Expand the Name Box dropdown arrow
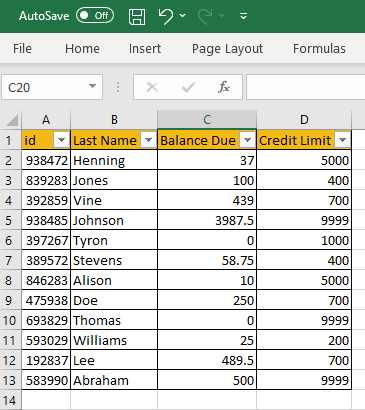 point(92,87)
